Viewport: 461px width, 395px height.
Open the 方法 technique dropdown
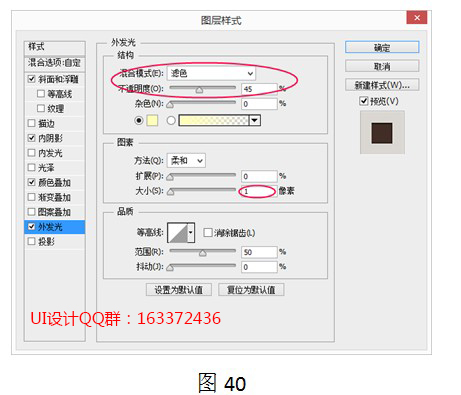click(186, 161)
